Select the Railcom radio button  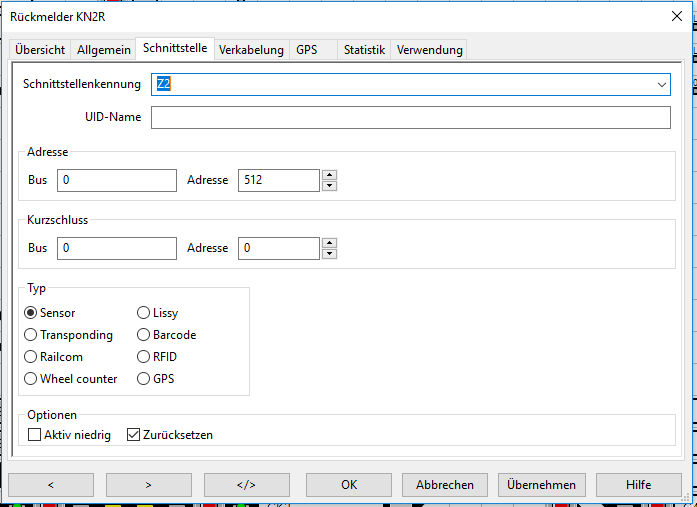31,357
